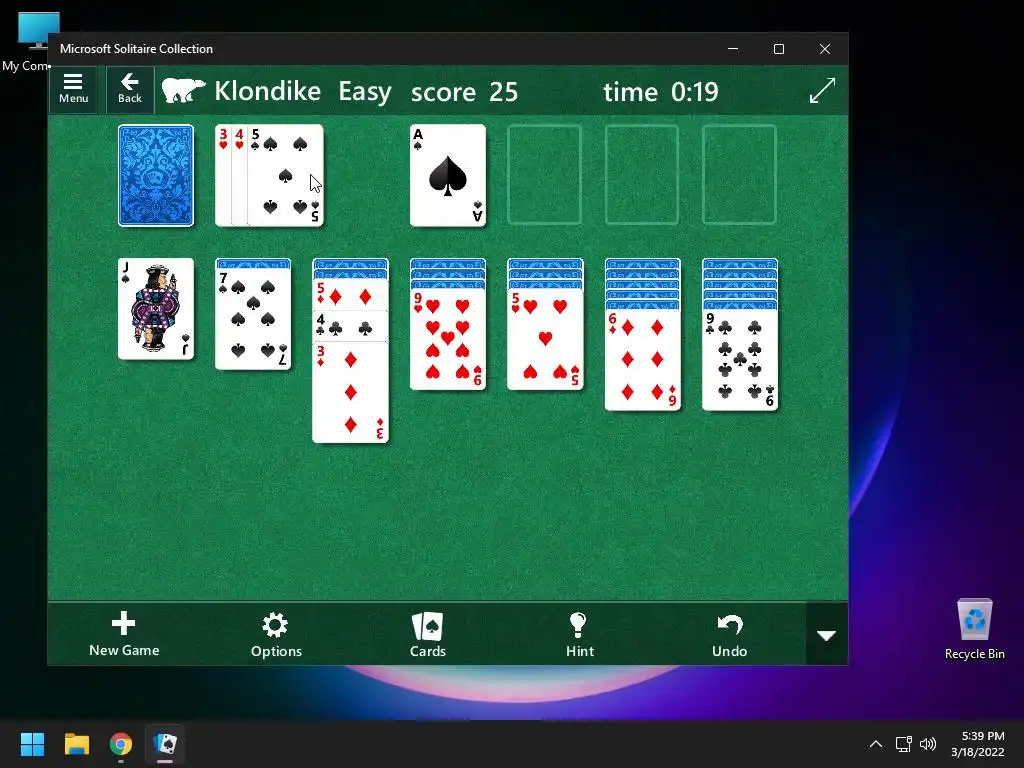Select the 7 of spades card
This screenshot has height=768, width=1024.
click(253, 319)
